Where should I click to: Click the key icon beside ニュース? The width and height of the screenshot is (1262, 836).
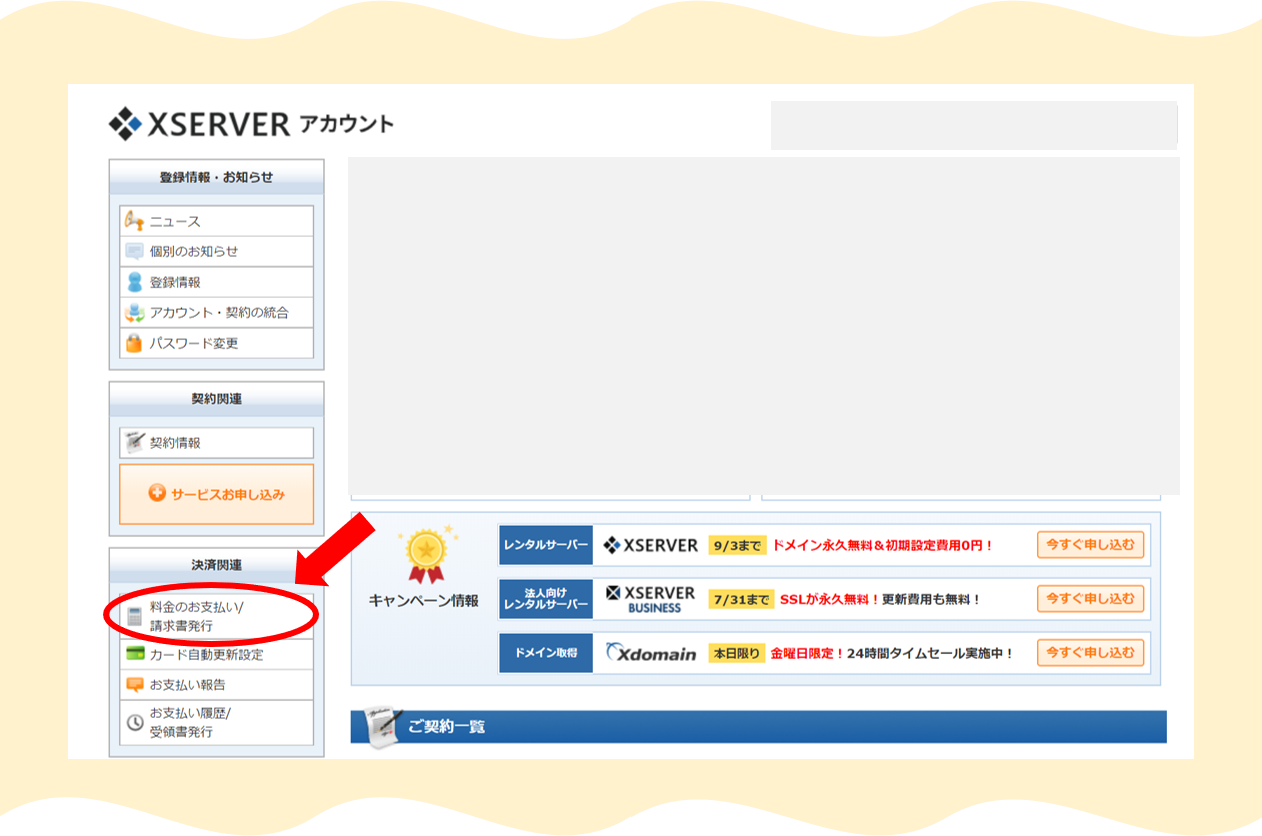tap(134, 221)
